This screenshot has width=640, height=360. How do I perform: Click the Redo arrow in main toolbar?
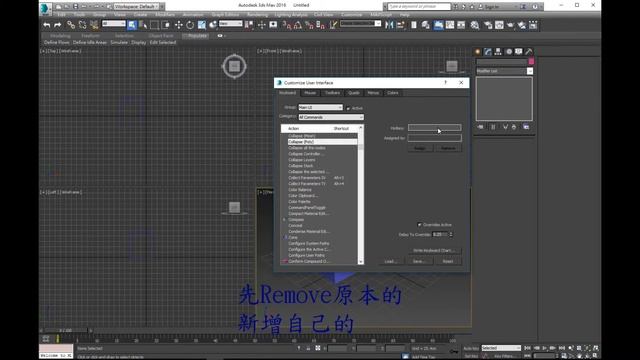[x=58, y=25]
